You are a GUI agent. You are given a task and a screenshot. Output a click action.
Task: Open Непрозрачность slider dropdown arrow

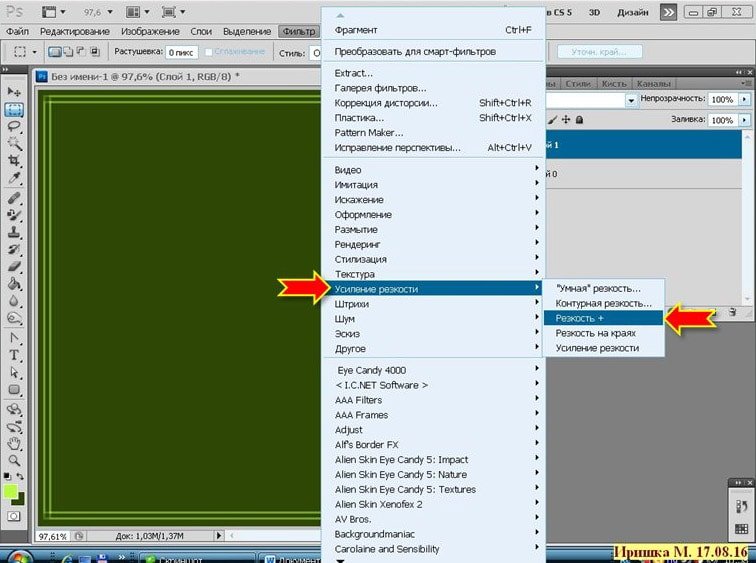pos(744,100)
